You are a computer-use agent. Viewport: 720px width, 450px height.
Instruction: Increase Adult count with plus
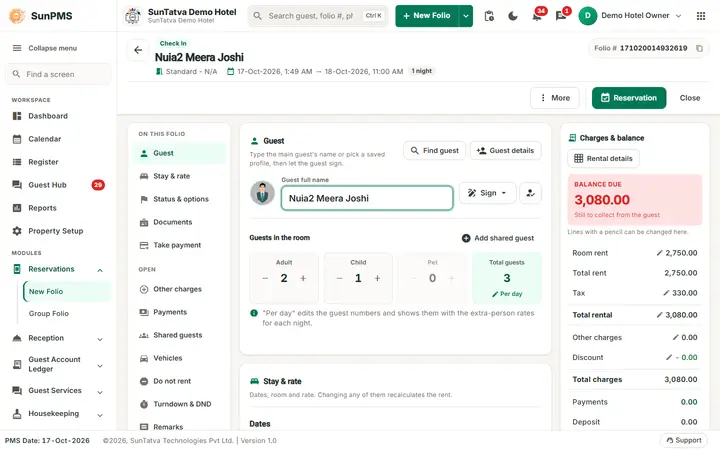(x=303, y=278)
